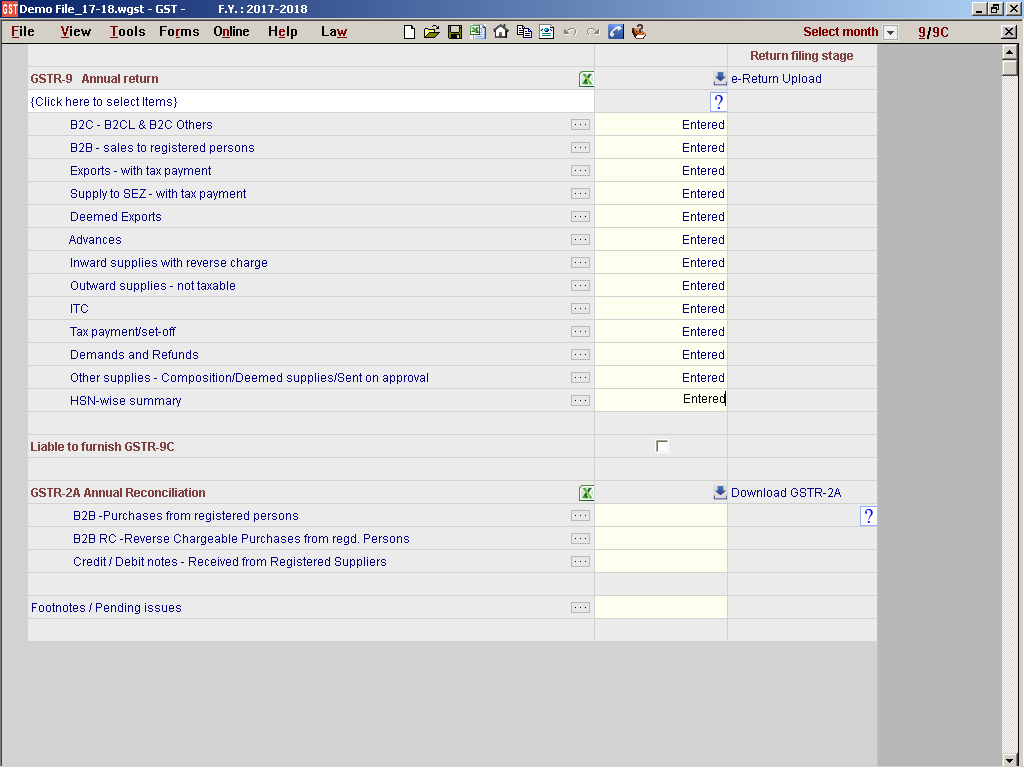Click the Download GSTR-2A link
Image resolution: width=1024 pixels, height=768 pixels.
pyautogui.click(x=786, y=493)
